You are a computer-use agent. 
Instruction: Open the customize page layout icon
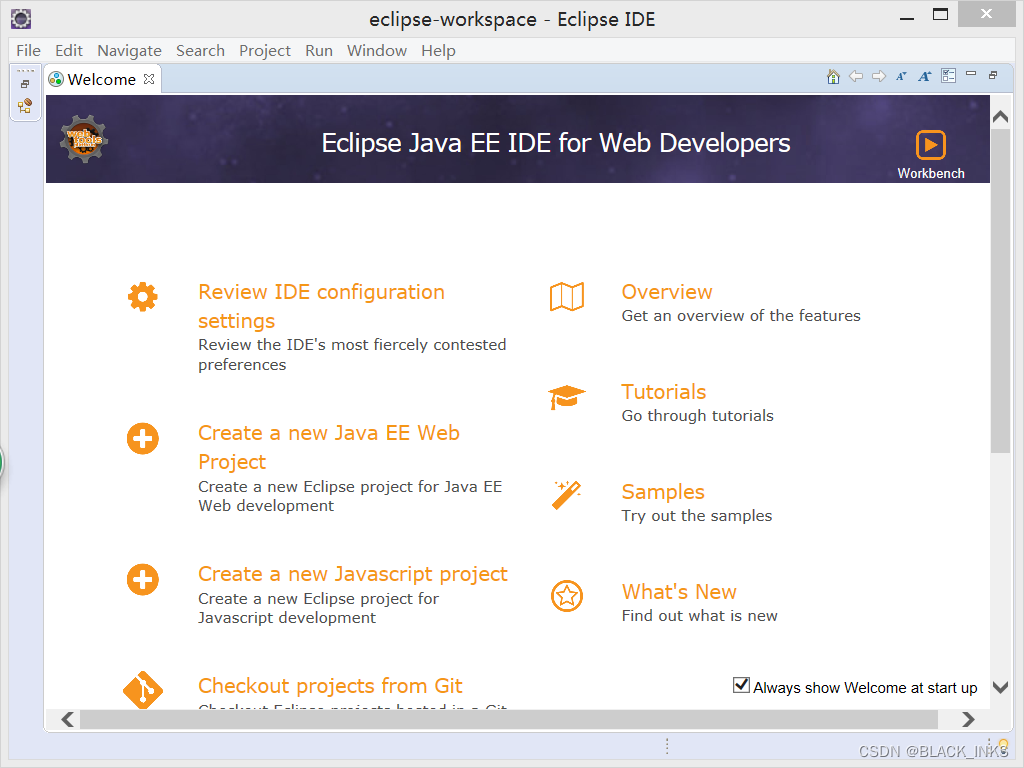pos(948,76)
